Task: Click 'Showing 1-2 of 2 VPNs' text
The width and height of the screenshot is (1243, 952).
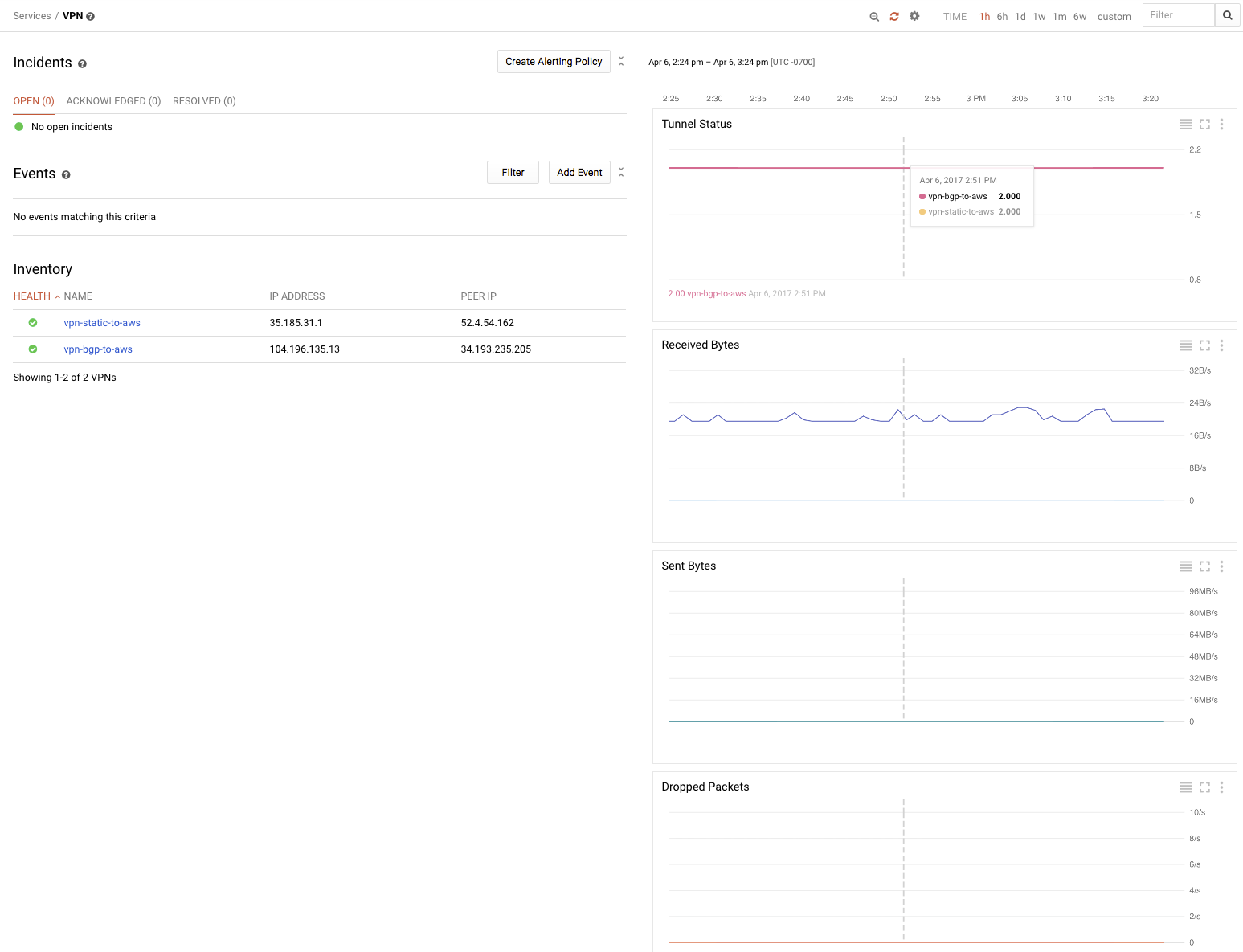Action: point(64,378)
